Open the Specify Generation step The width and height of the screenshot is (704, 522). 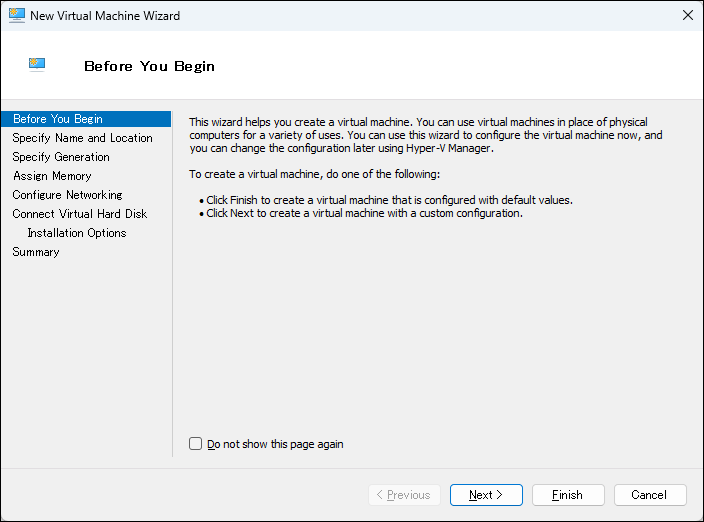(61, 157)
